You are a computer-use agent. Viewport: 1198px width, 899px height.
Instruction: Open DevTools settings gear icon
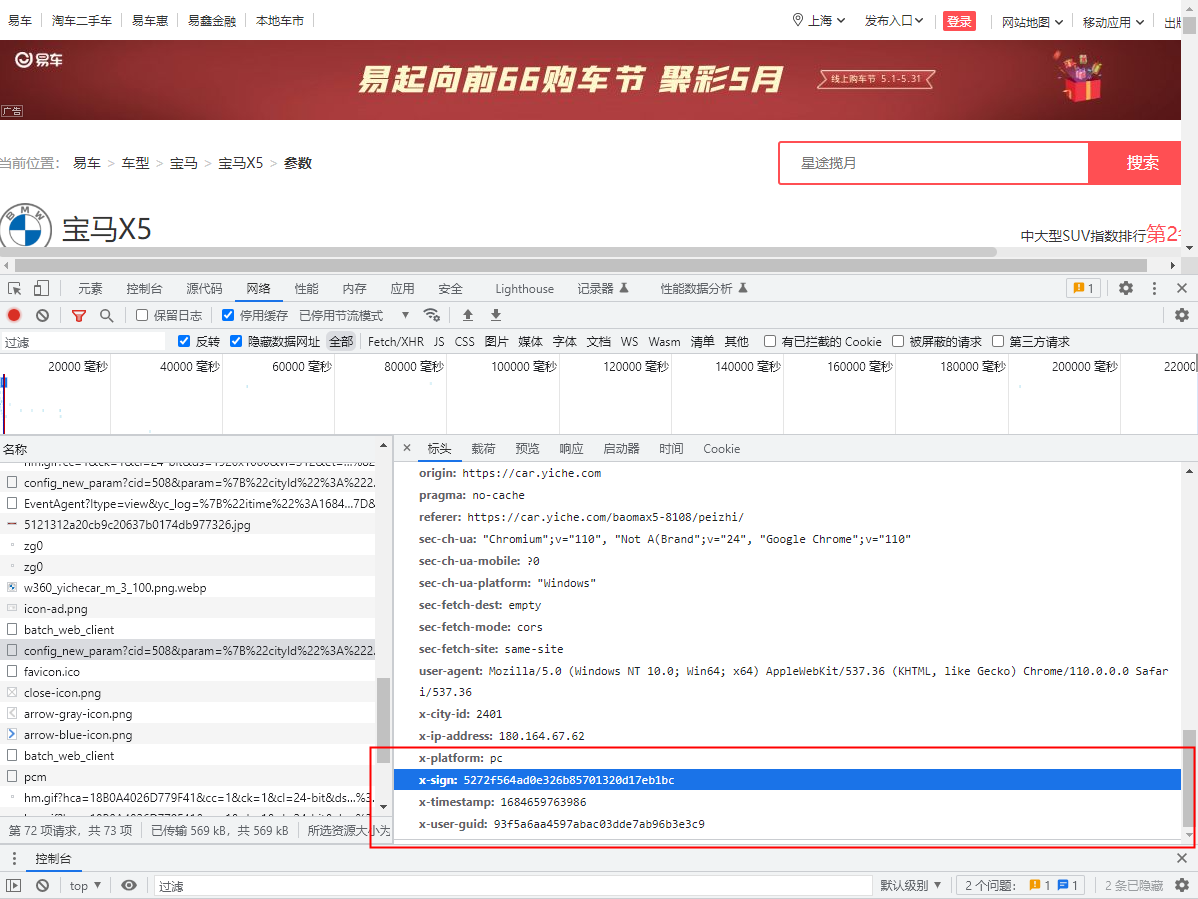(1125, 289)
